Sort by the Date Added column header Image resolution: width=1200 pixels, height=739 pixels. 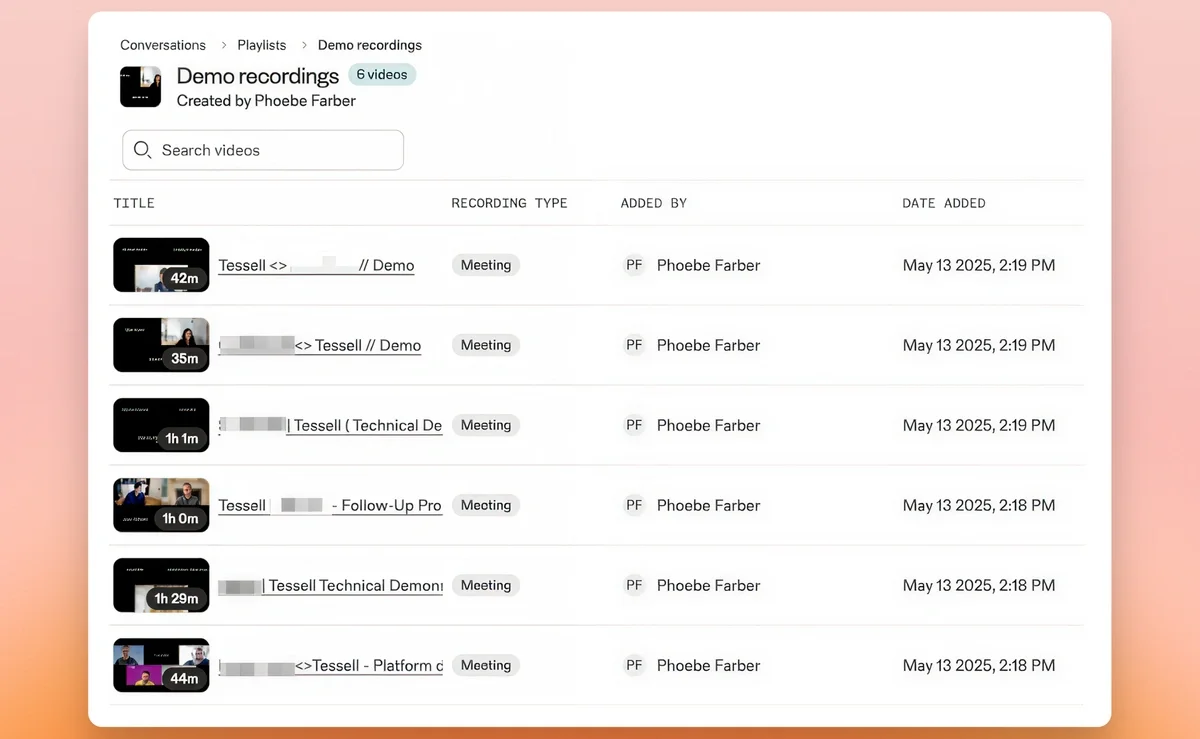point(943,203)
